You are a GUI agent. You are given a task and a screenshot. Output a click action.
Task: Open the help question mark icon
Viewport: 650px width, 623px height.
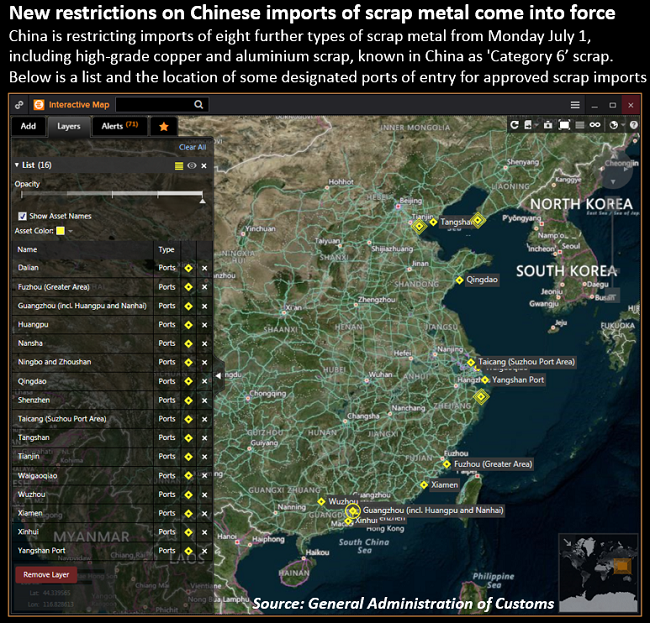click(632, 125)
